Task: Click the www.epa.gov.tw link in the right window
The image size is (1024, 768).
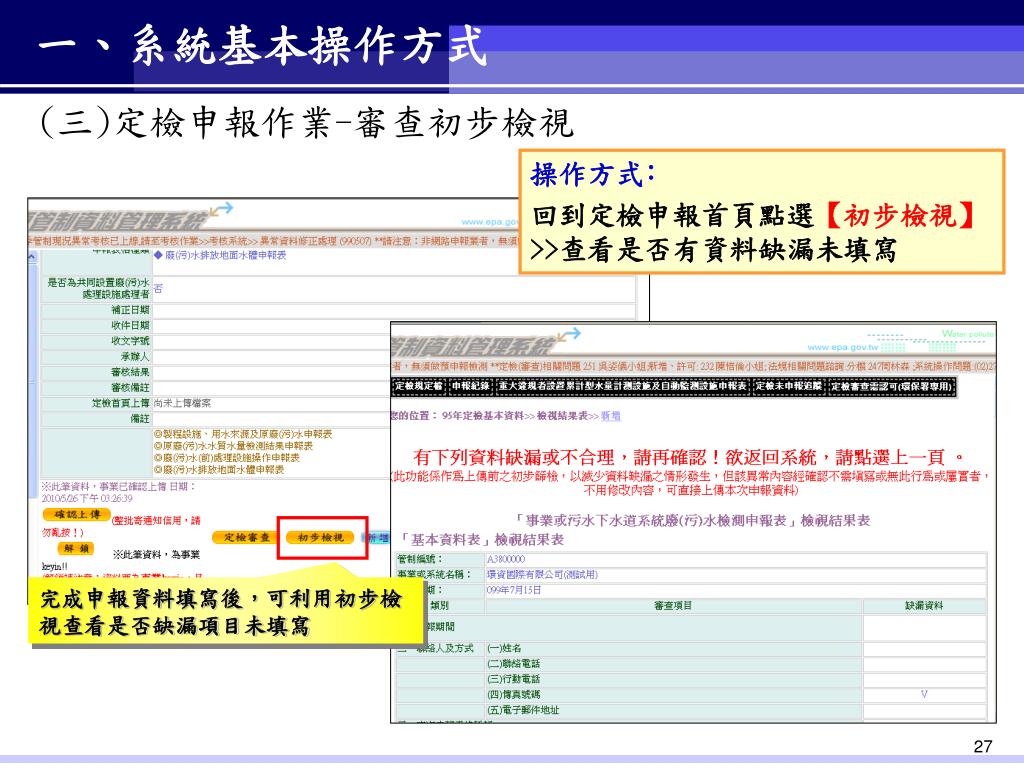Action: click(843, 347)
